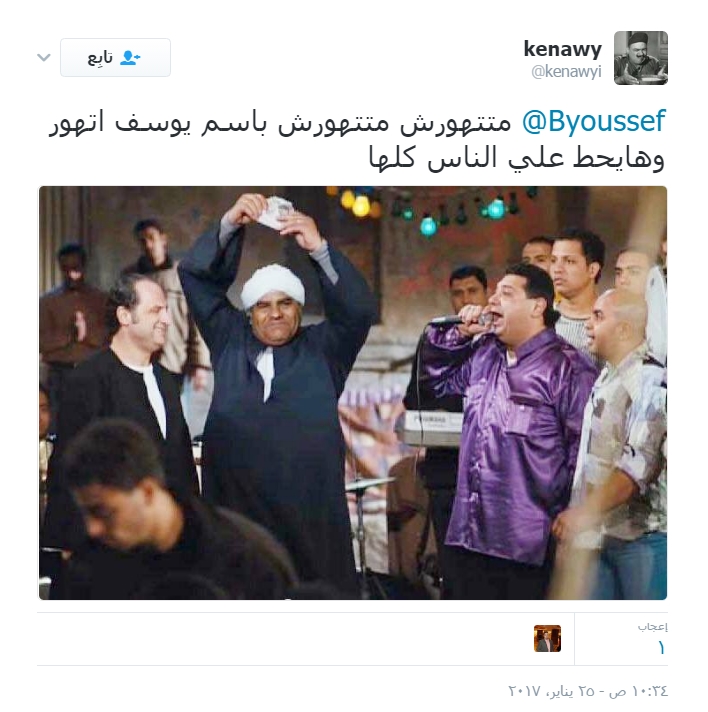Click the ٢٥ يناير، ٢٠١٧ date text

pos(551,691)
